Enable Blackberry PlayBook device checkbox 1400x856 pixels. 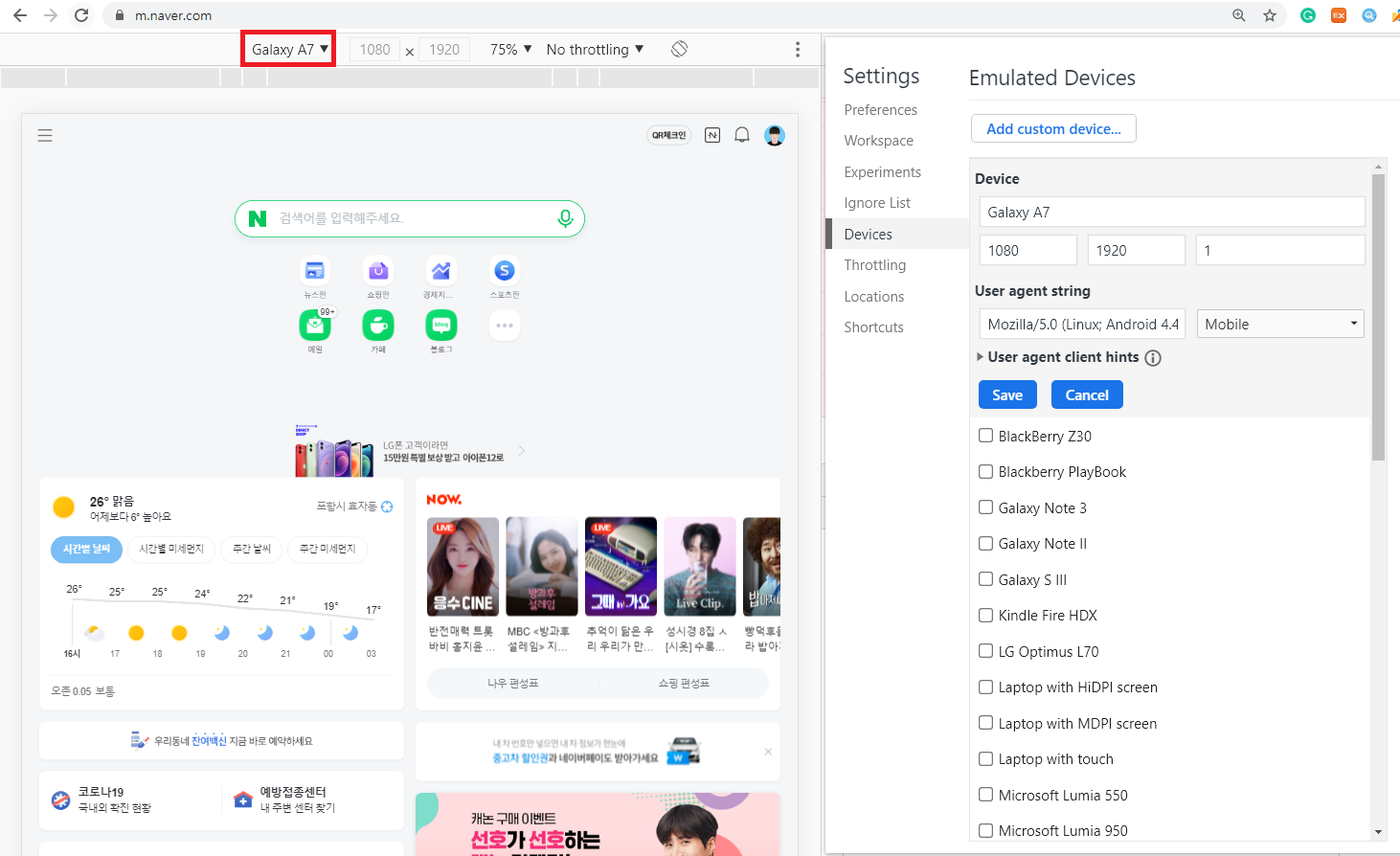click(x=985, y=471)
